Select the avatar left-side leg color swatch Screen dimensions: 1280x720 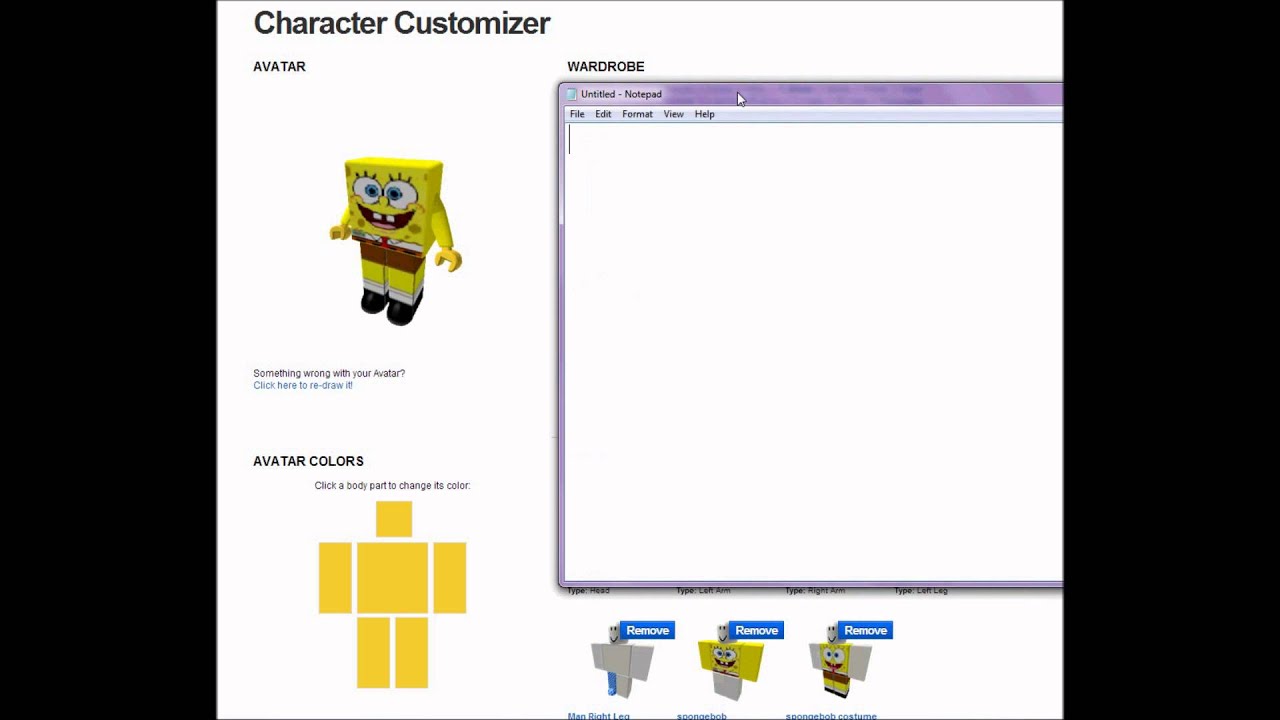click(x=373, y=653)
